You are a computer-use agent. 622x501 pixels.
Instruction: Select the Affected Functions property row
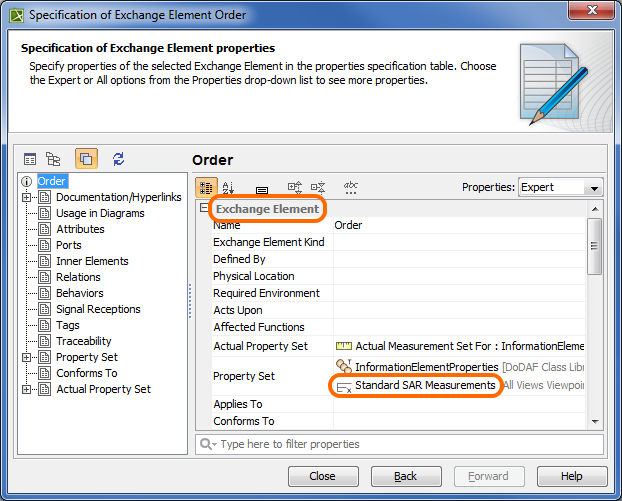click(x=398, y=327)
